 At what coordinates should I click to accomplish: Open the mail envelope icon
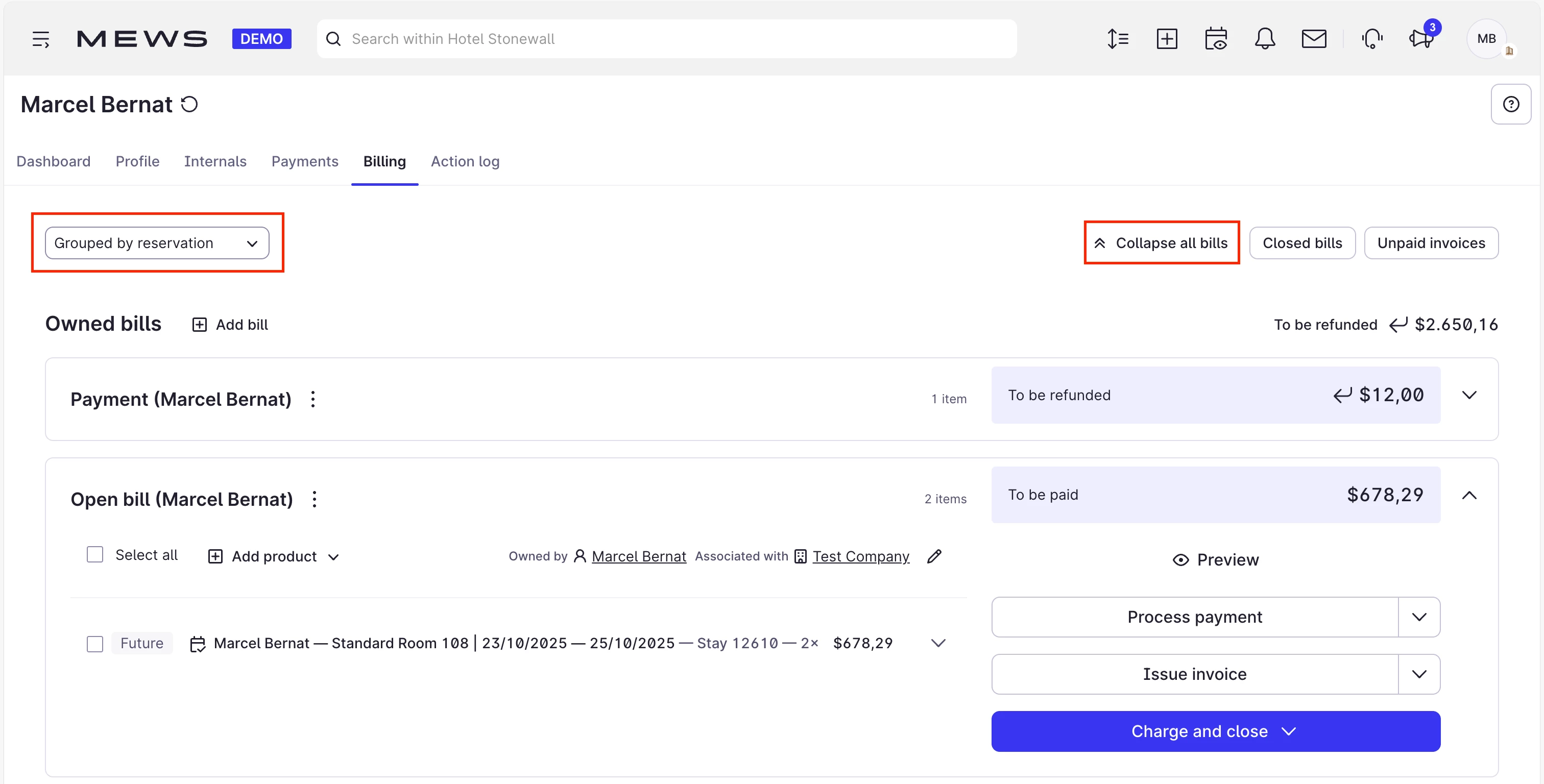pos(1313,39)
